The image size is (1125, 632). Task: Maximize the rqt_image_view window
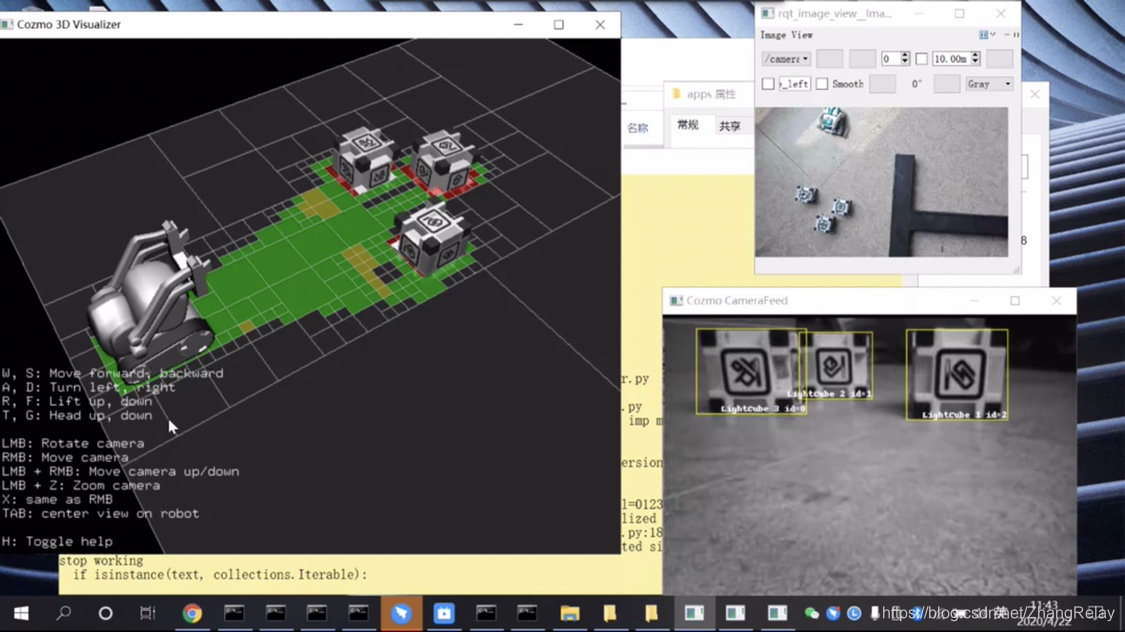pyautogui.click(x=959, y=14)
